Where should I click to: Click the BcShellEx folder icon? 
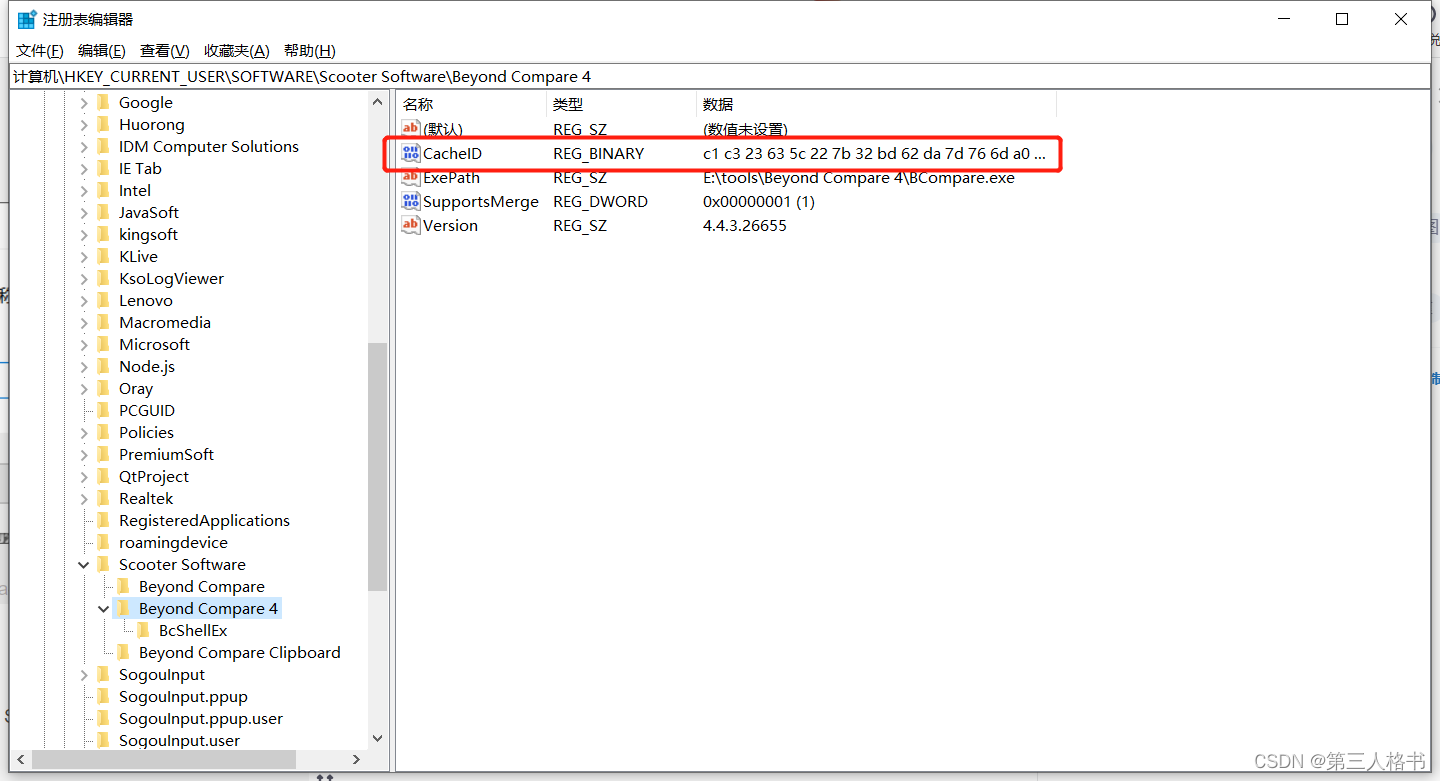[144, 630]
